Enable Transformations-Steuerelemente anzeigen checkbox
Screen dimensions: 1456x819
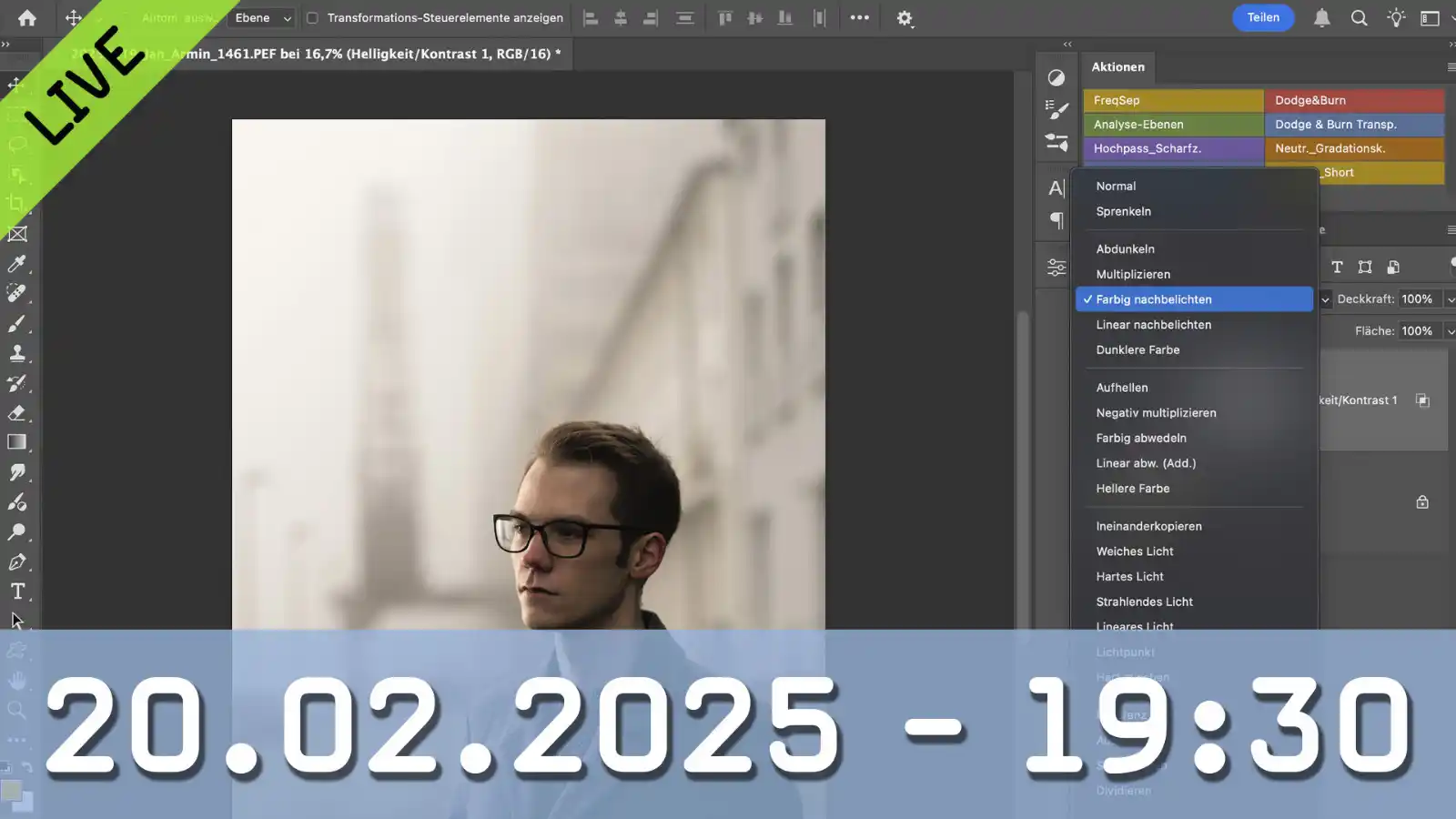[312, 17]
